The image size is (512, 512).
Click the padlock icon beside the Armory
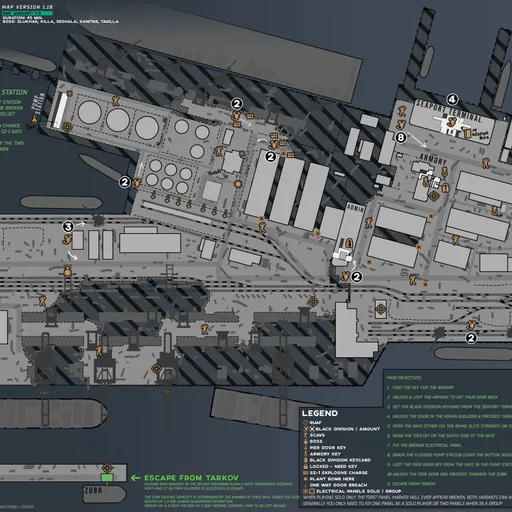coord(446,188)
